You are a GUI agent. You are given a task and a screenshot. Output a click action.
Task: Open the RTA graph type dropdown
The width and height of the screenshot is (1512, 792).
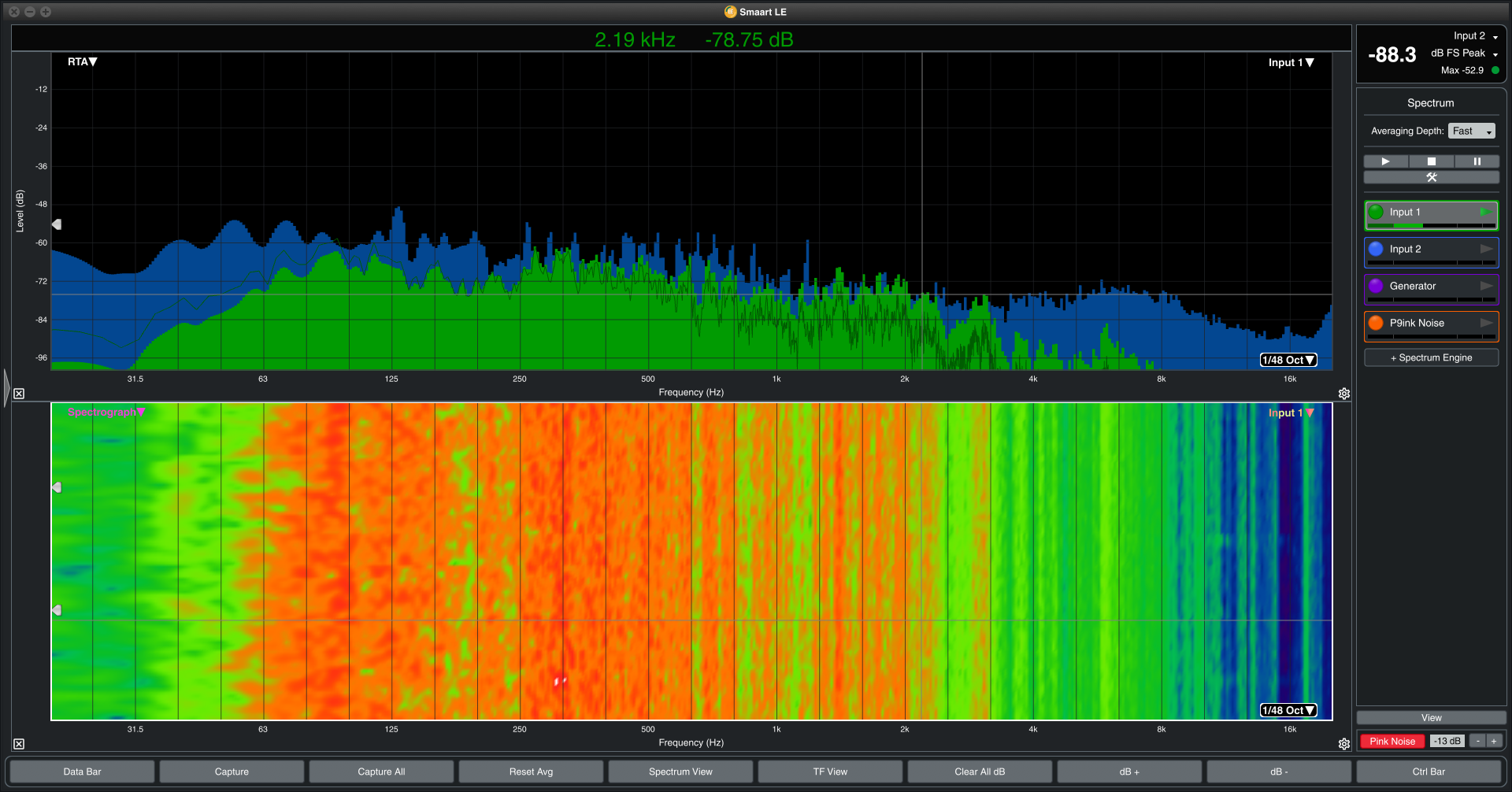82,61
